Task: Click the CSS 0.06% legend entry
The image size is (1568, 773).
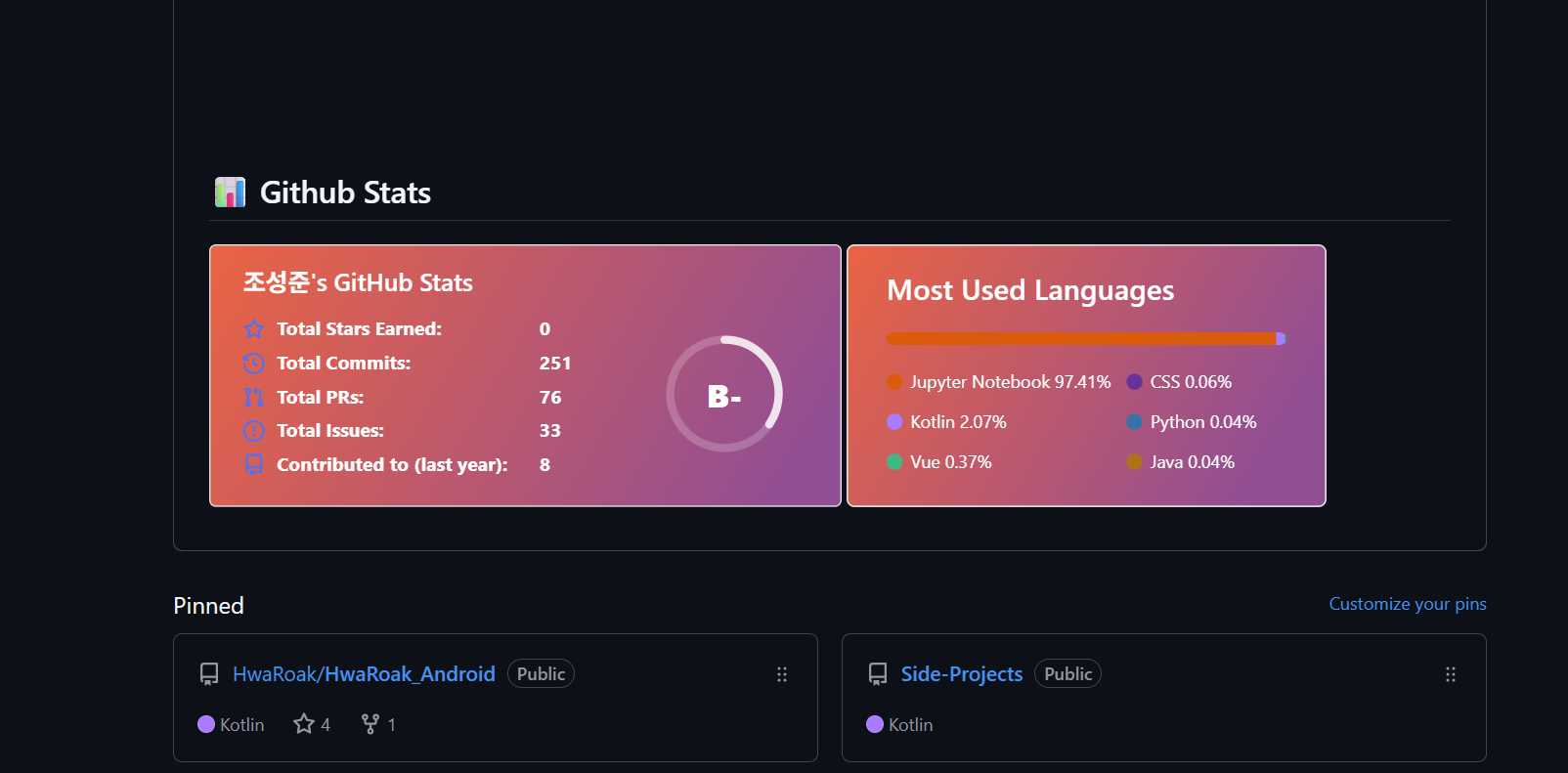Action: (1179, 382)
